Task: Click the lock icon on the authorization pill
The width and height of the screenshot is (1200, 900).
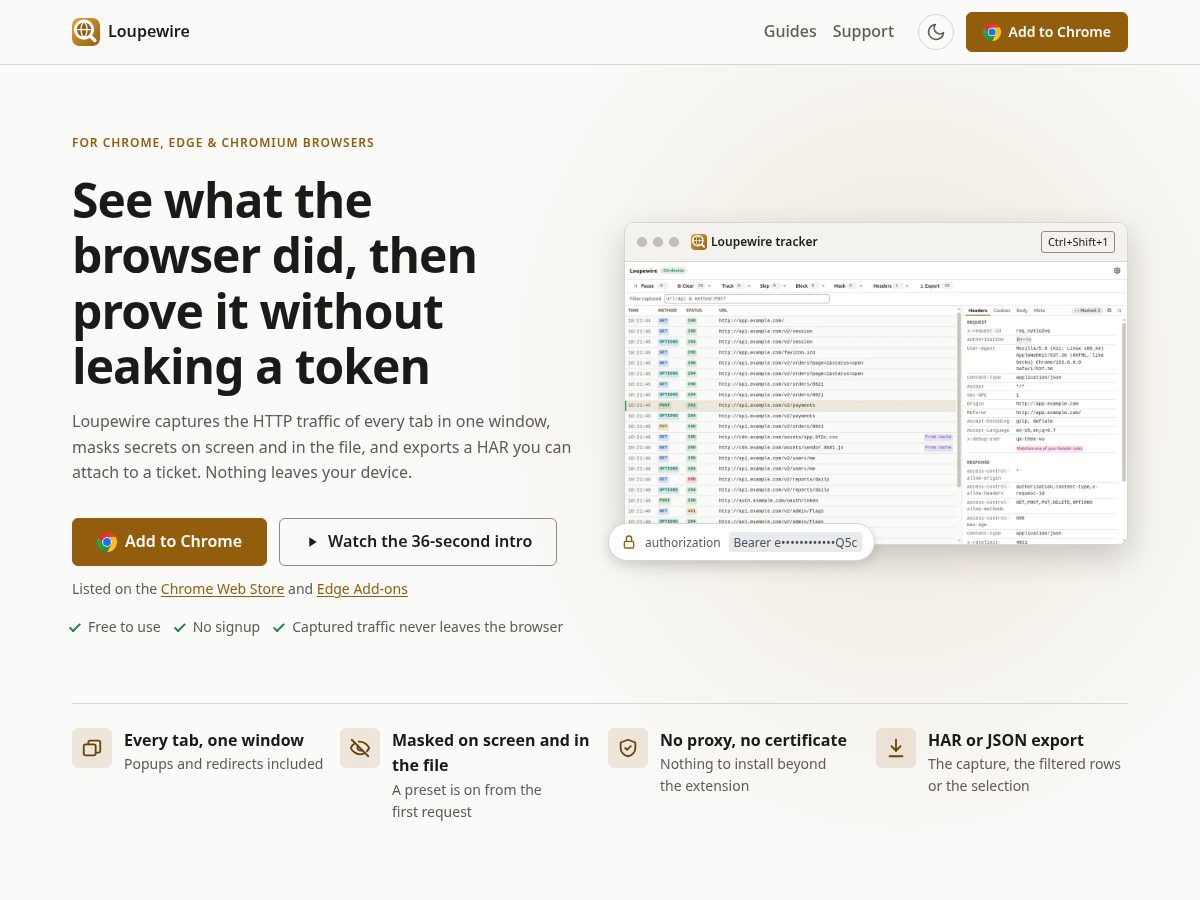Action: (629, 542)
